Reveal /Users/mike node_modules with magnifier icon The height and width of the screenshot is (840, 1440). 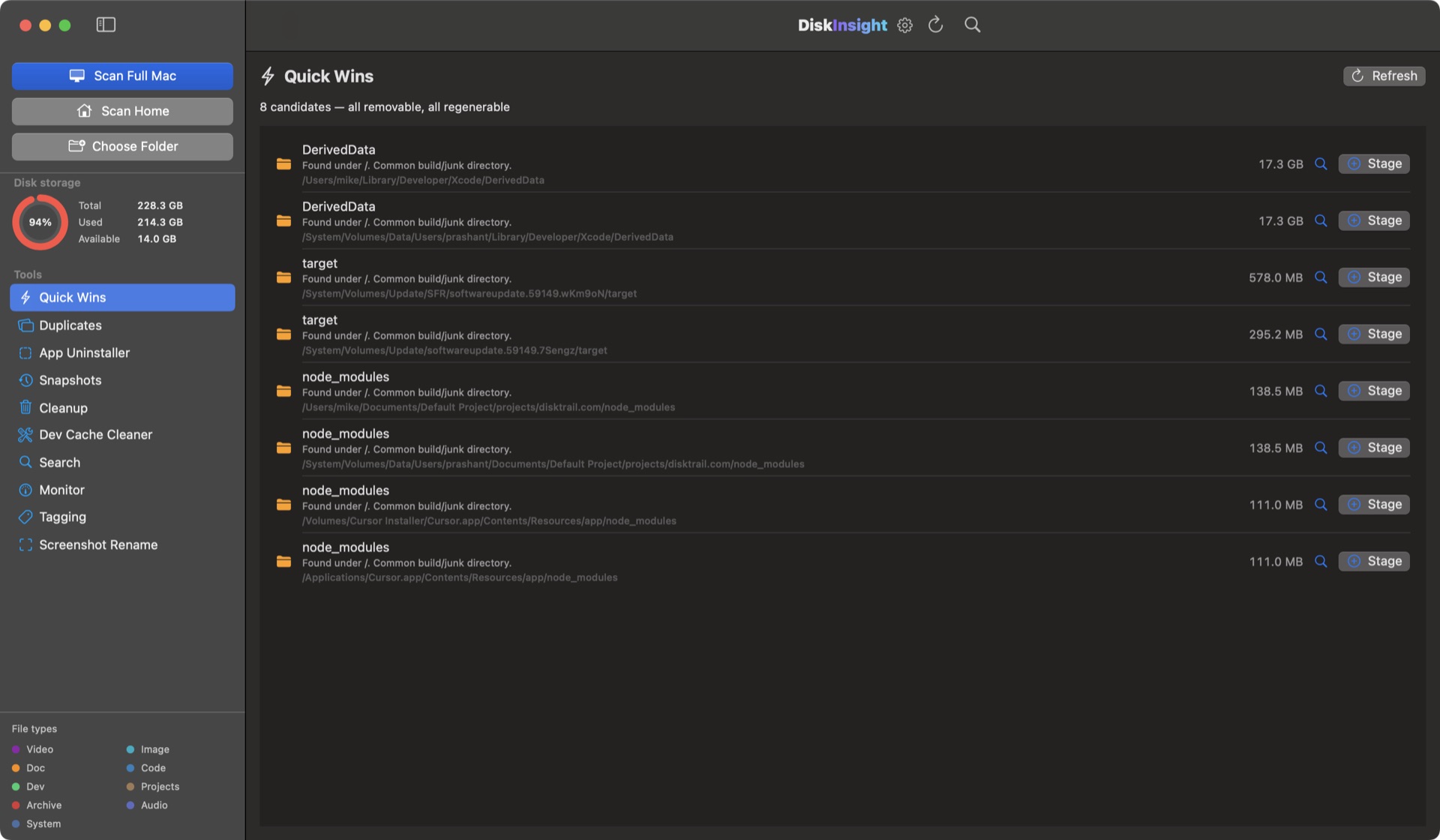point(1321,391)
